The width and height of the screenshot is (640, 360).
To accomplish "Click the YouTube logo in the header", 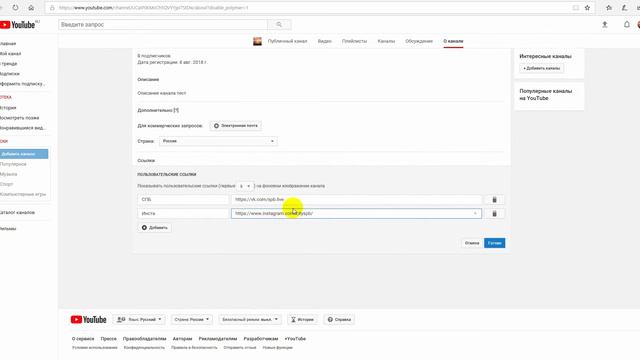I will tap(18, 25).
